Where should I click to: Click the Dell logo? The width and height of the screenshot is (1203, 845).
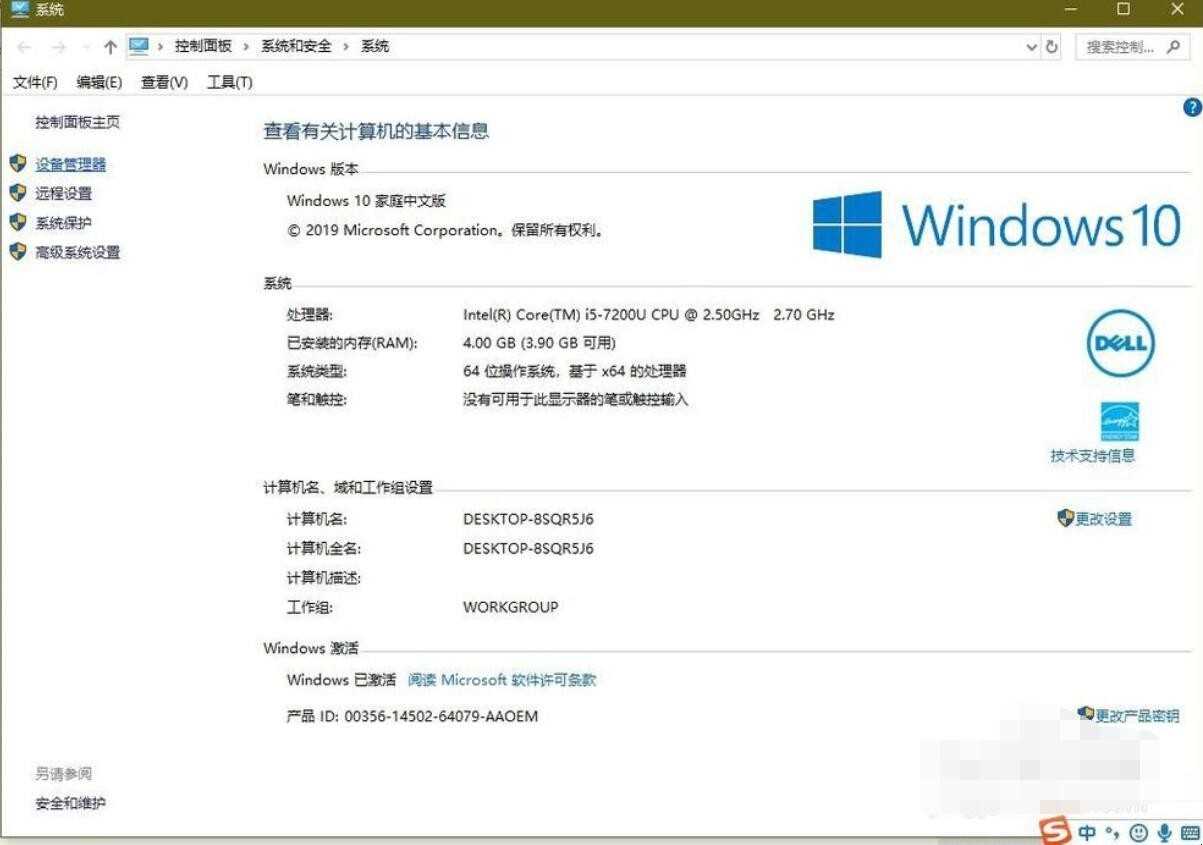click(x=1120, y=344)
